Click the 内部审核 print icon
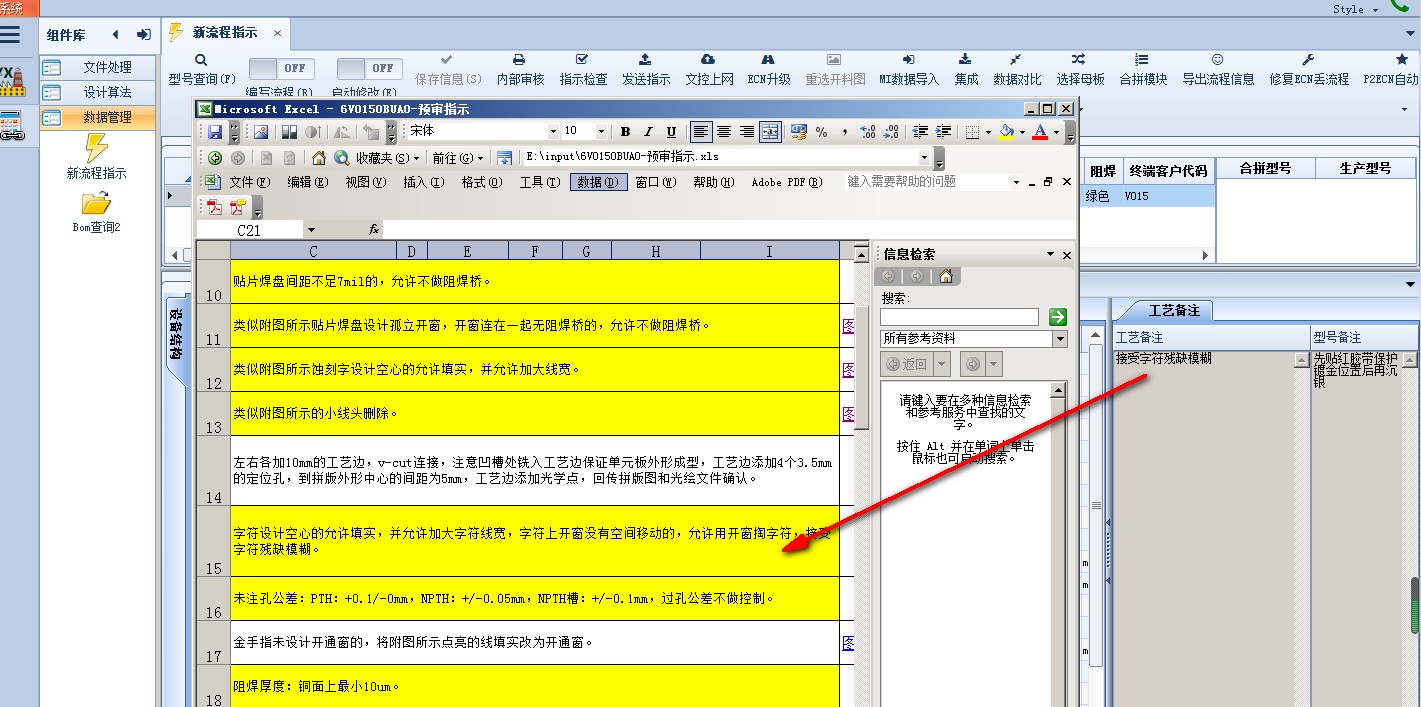1421x707 pixels. pyautogui.click(x=519, y=60)
